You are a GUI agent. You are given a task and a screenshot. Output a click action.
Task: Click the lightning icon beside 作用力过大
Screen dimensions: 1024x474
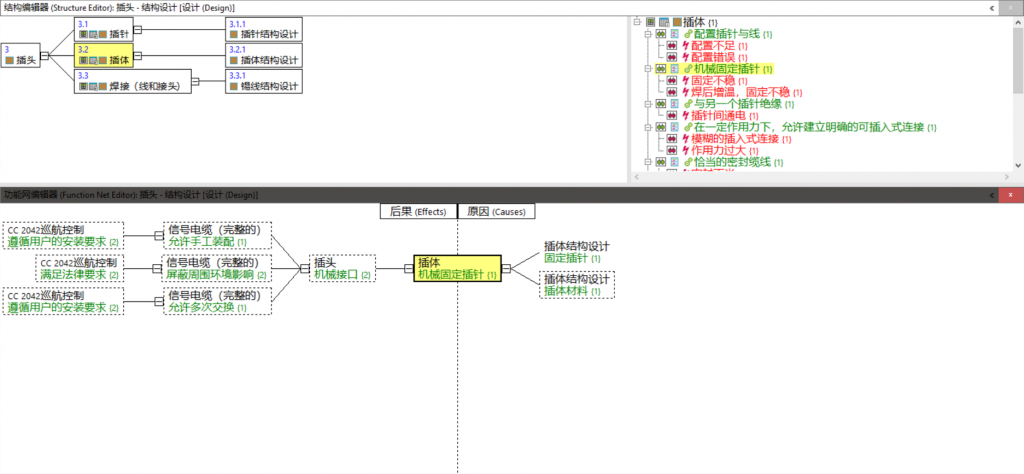[x=685, y=150]
